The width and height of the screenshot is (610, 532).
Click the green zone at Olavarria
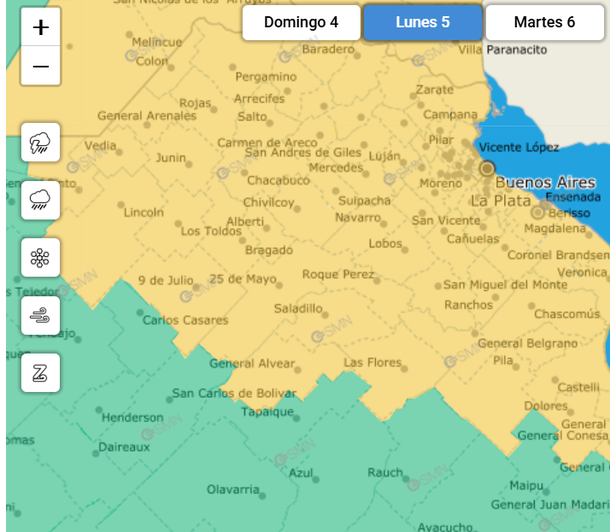click(x=233, y=489)
